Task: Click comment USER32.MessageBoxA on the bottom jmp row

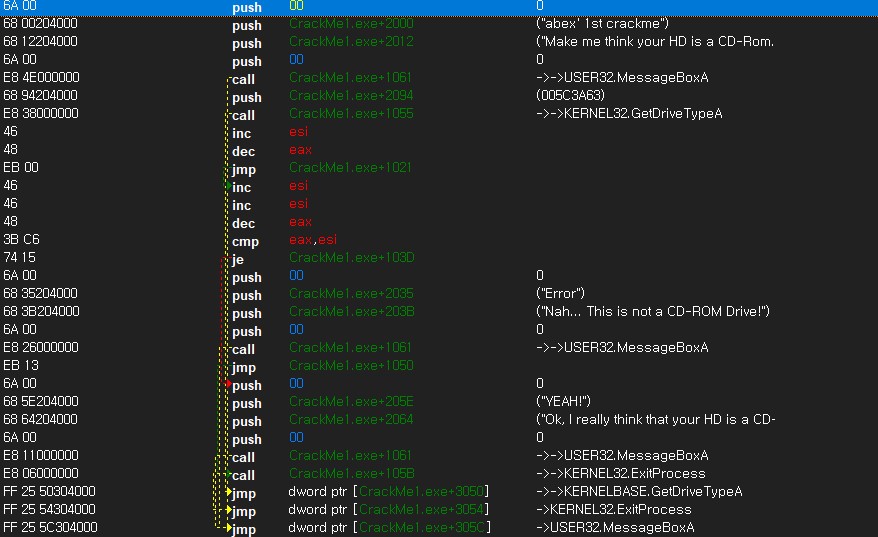Action: (615, 527)
